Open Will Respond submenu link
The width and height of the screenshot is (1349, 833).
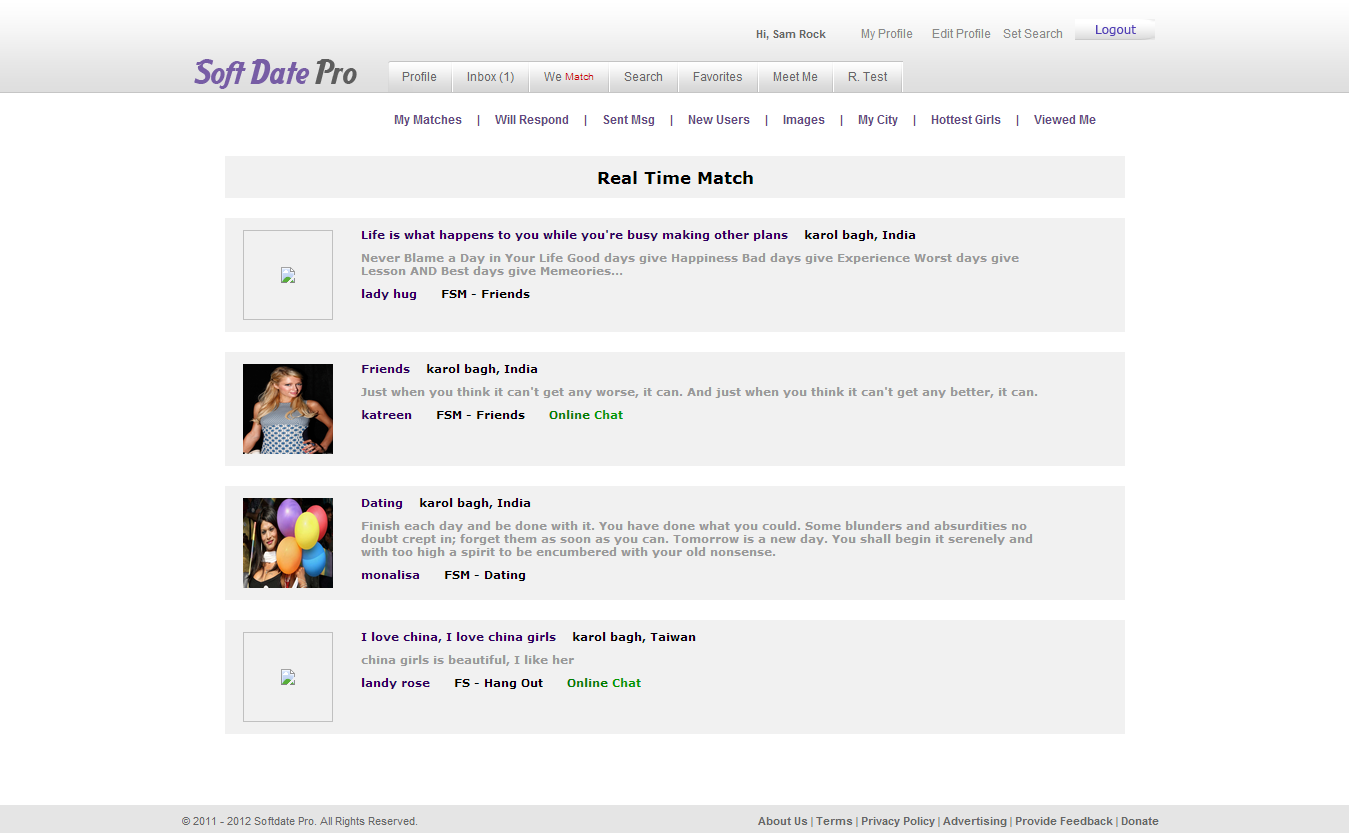[x=532, y=120]
